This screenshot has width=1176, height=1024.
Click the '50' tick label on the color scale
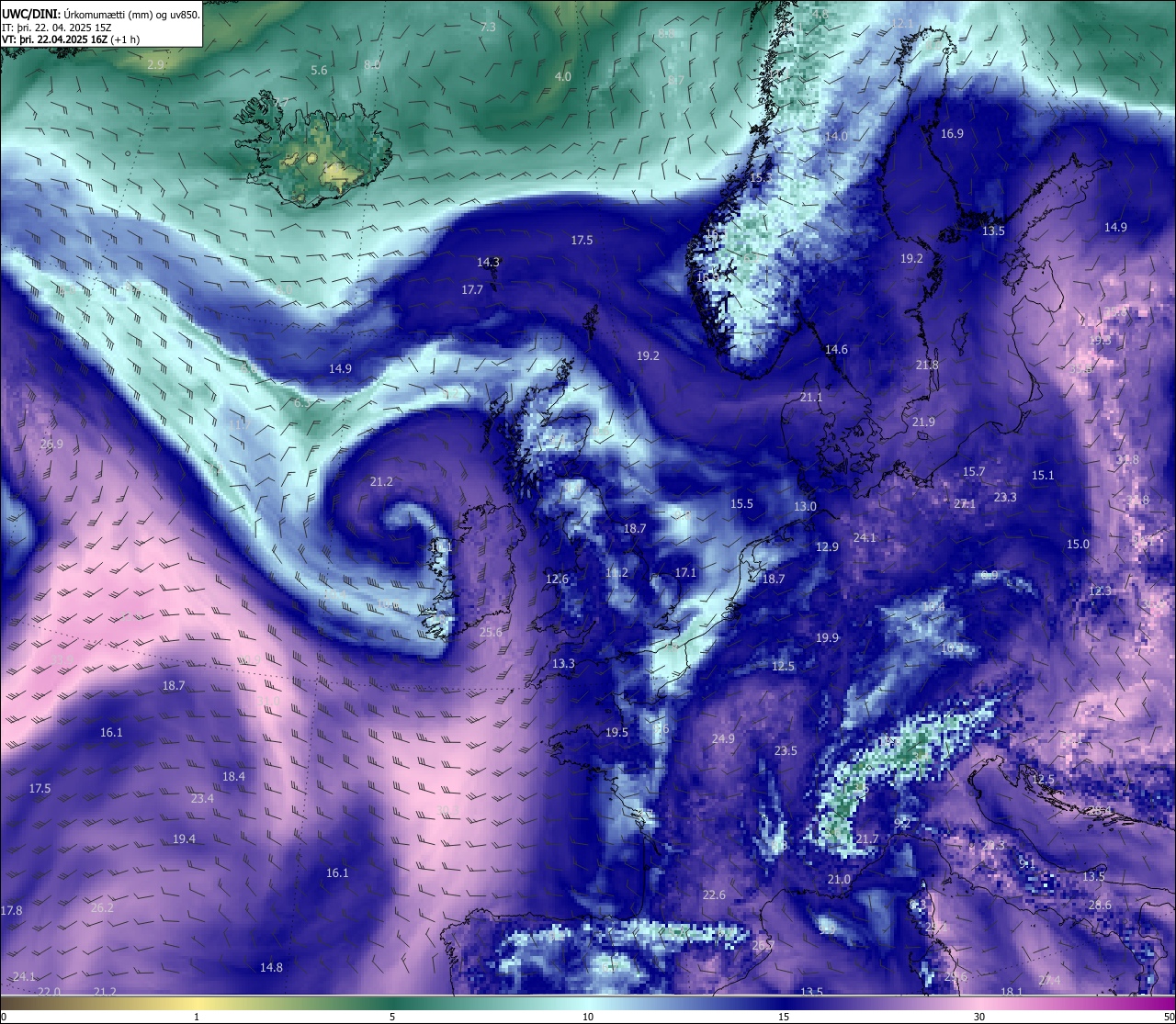click(x=1169, y=1017)
